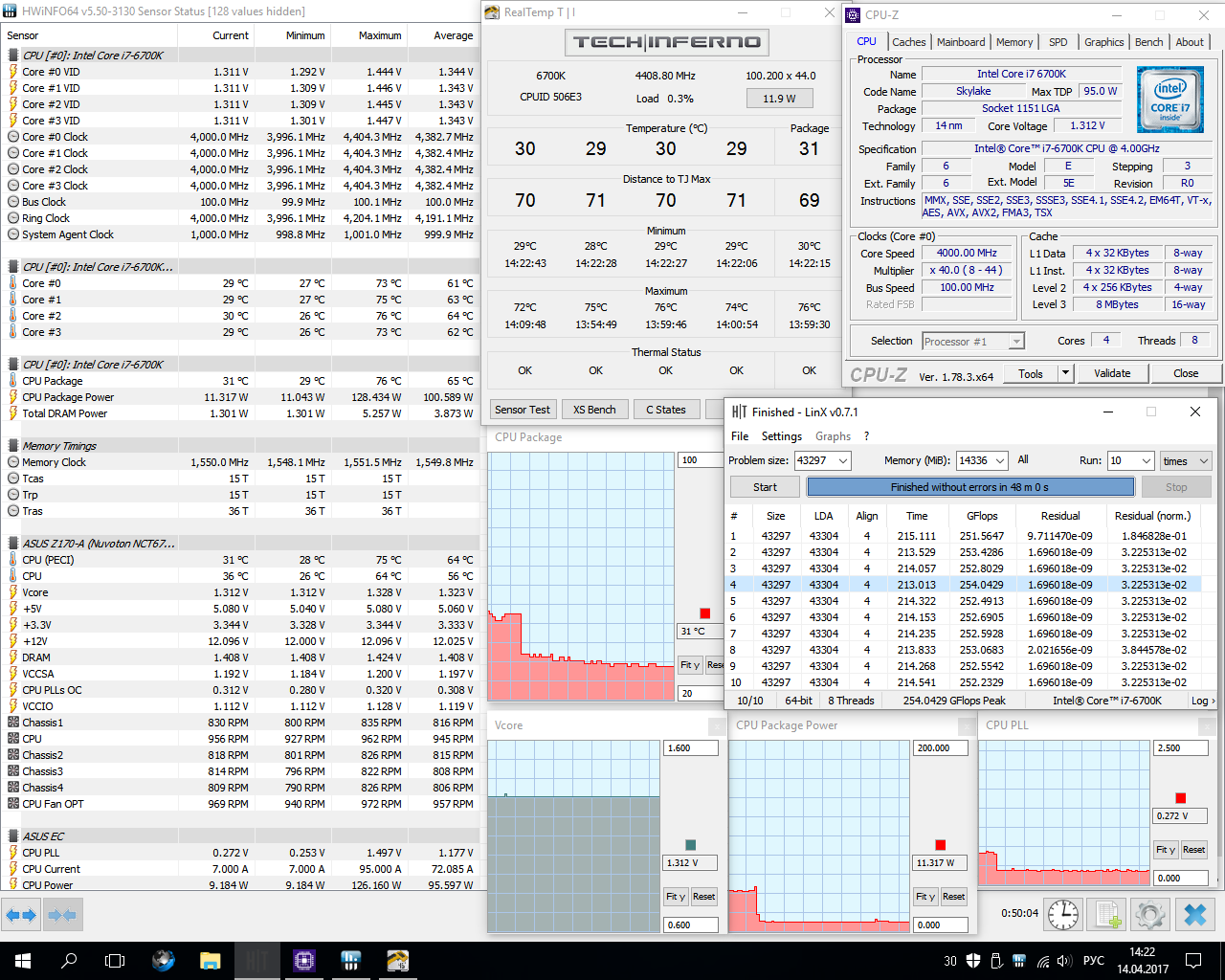Switch to the Mainboard tab in CPU-Z
This screenshot has width=1225, height=980.
coord(961,42)
